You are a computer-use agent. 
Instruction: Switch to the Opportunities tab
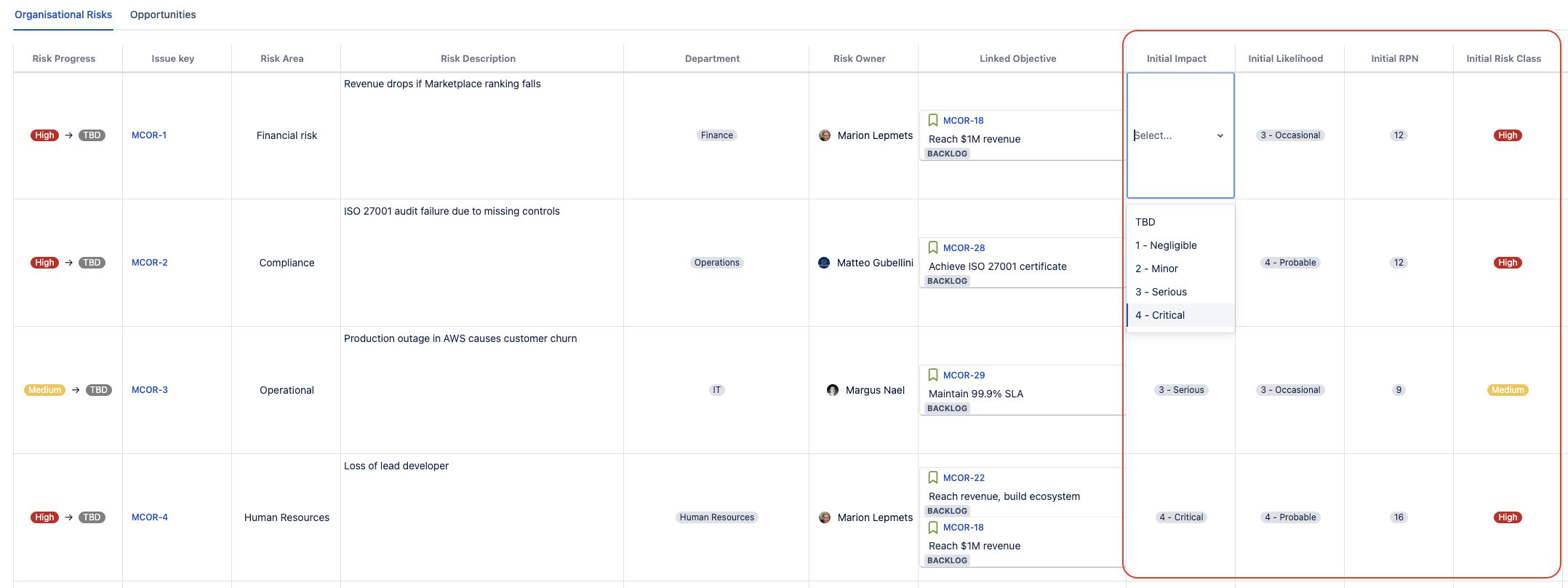click(163, 15)
